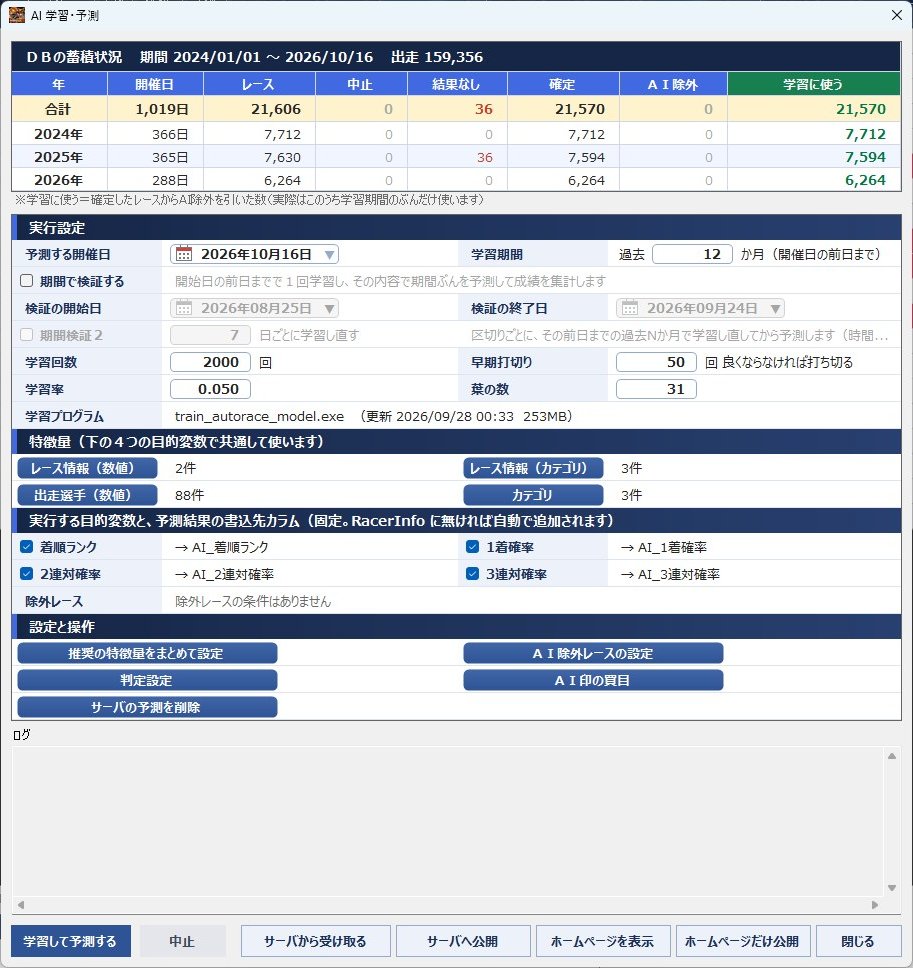Viewport: 913px width, 968px height.
Task: Click the 早期打切り input showing 50
Action: tap(656, 362)
